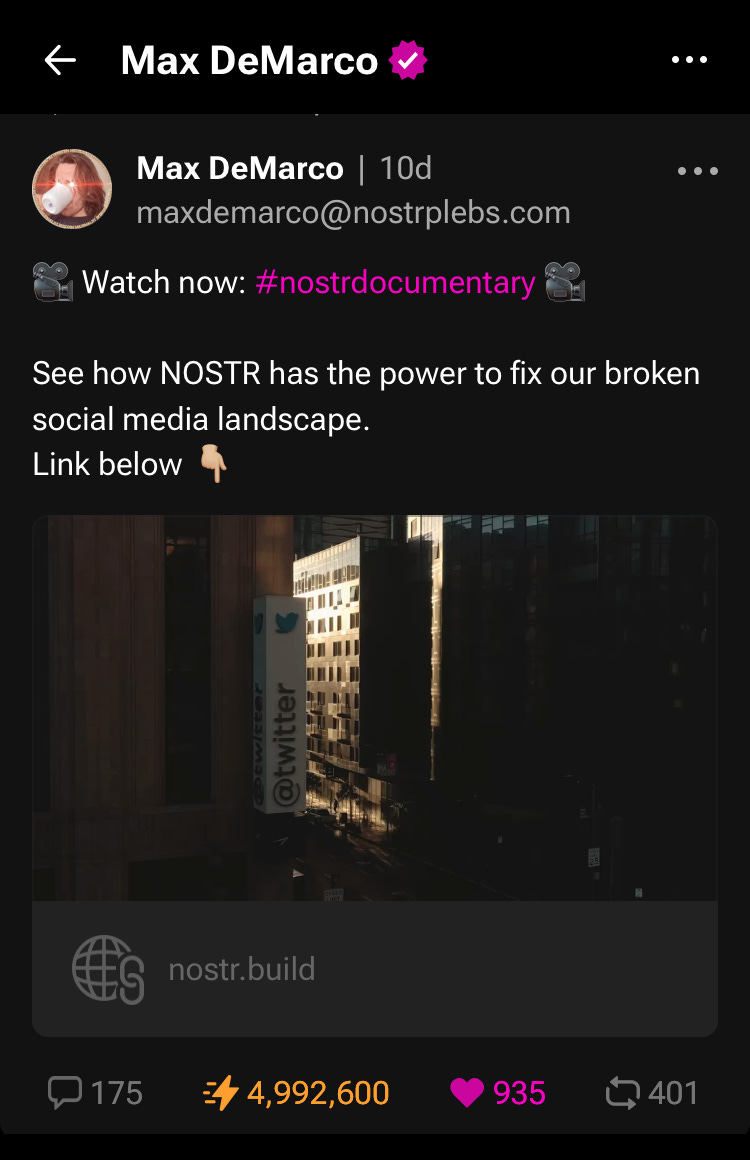The height and width of the screenshot is (1160, 750).
Task: Click the pink verified badge
Action: click(x=408, y=61)
